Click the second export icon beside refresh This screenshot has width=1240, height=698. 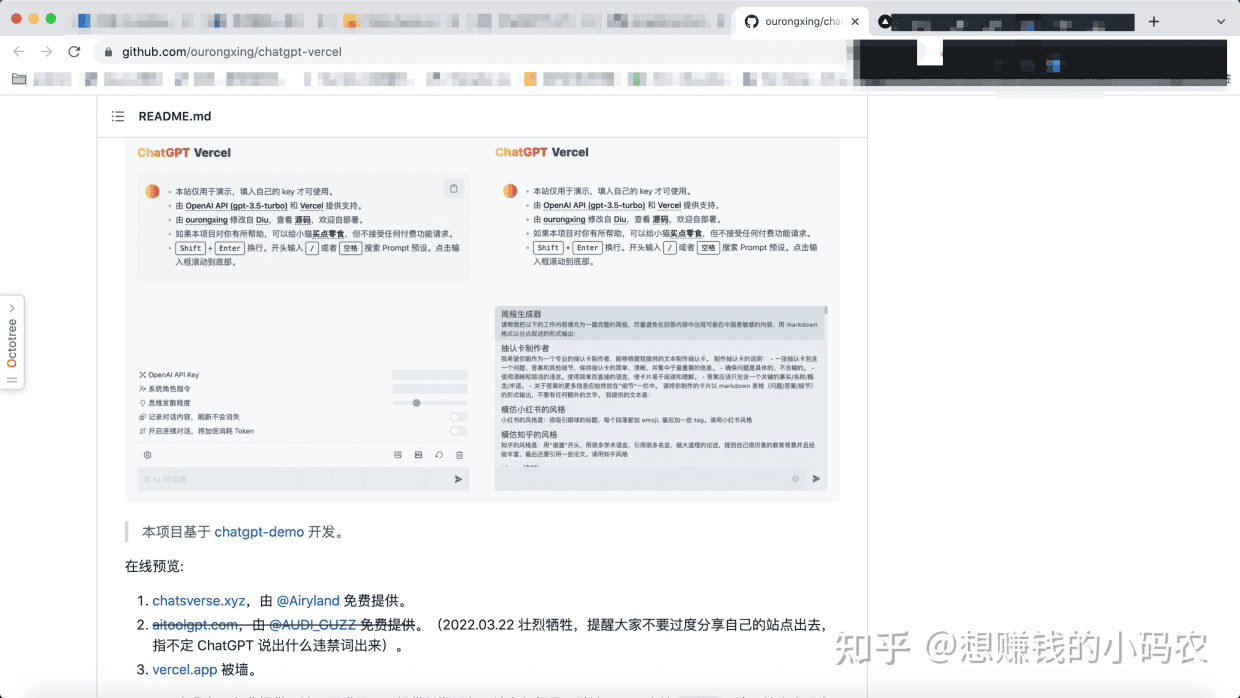click(418, 454)
